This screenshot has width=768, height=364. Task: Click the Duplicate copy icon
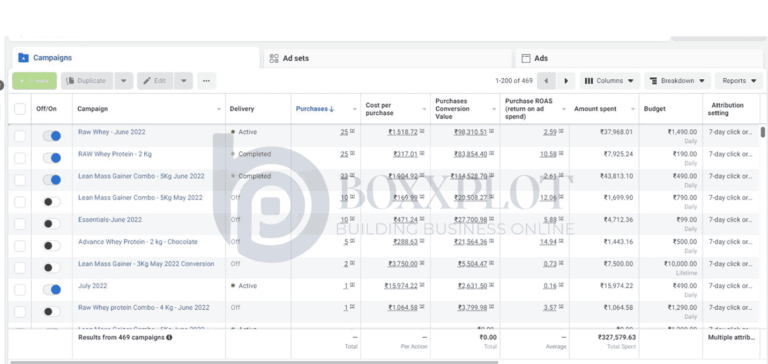pos(71,81)
